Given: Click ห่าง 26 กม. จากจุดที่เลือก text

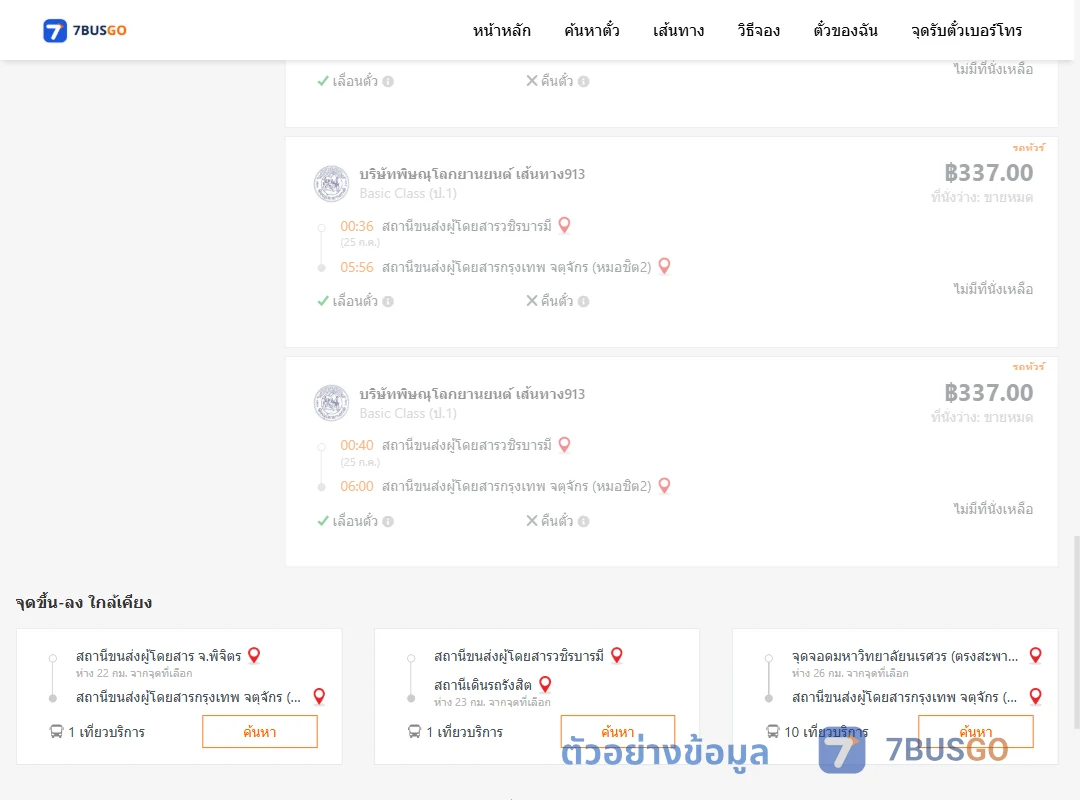Looking at the screenshot, I should coord(850,673).
